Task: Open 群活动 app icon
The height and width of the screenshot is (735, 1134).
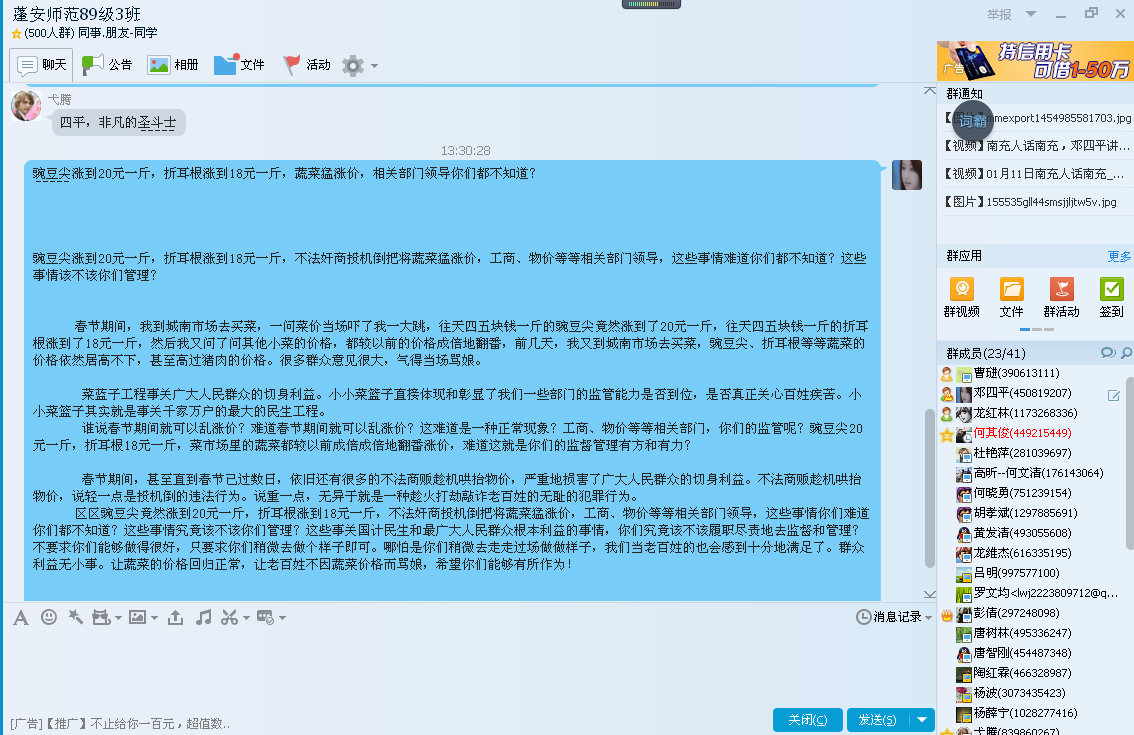Action: click(1061, 298)
